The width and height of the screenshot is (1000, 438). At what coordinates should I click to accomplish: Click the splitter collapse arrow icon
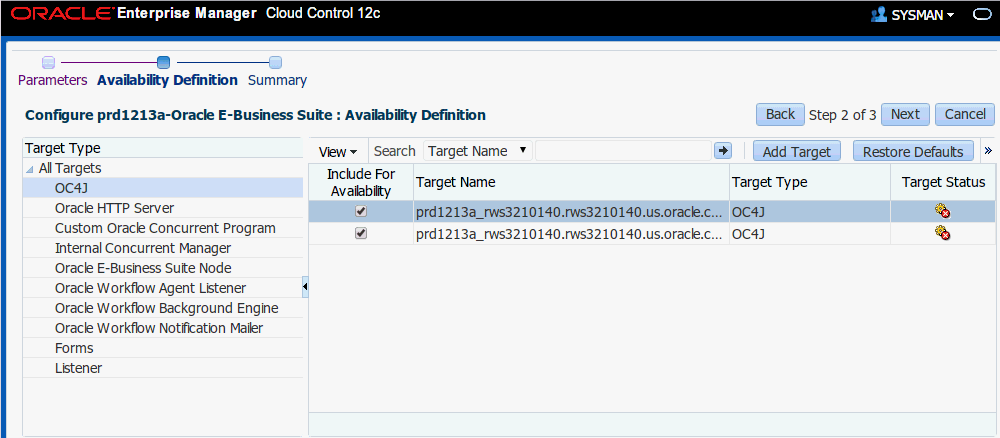(x=305, y=287)
